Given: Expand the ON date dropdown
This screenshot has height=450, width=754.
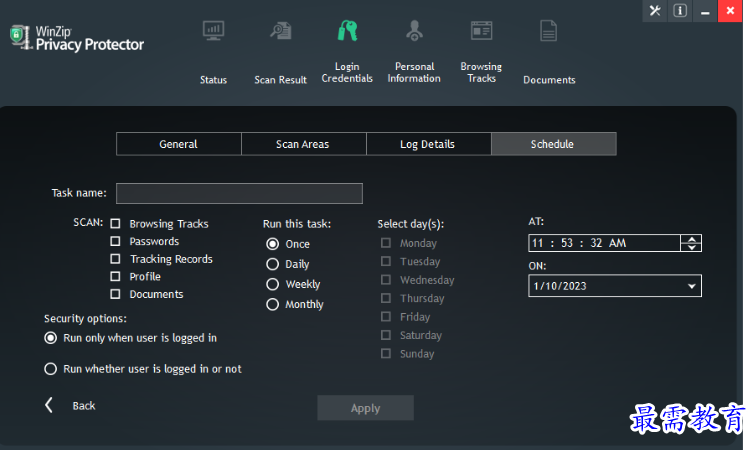Looking at the screenshot, I should [x=691, y=287].
